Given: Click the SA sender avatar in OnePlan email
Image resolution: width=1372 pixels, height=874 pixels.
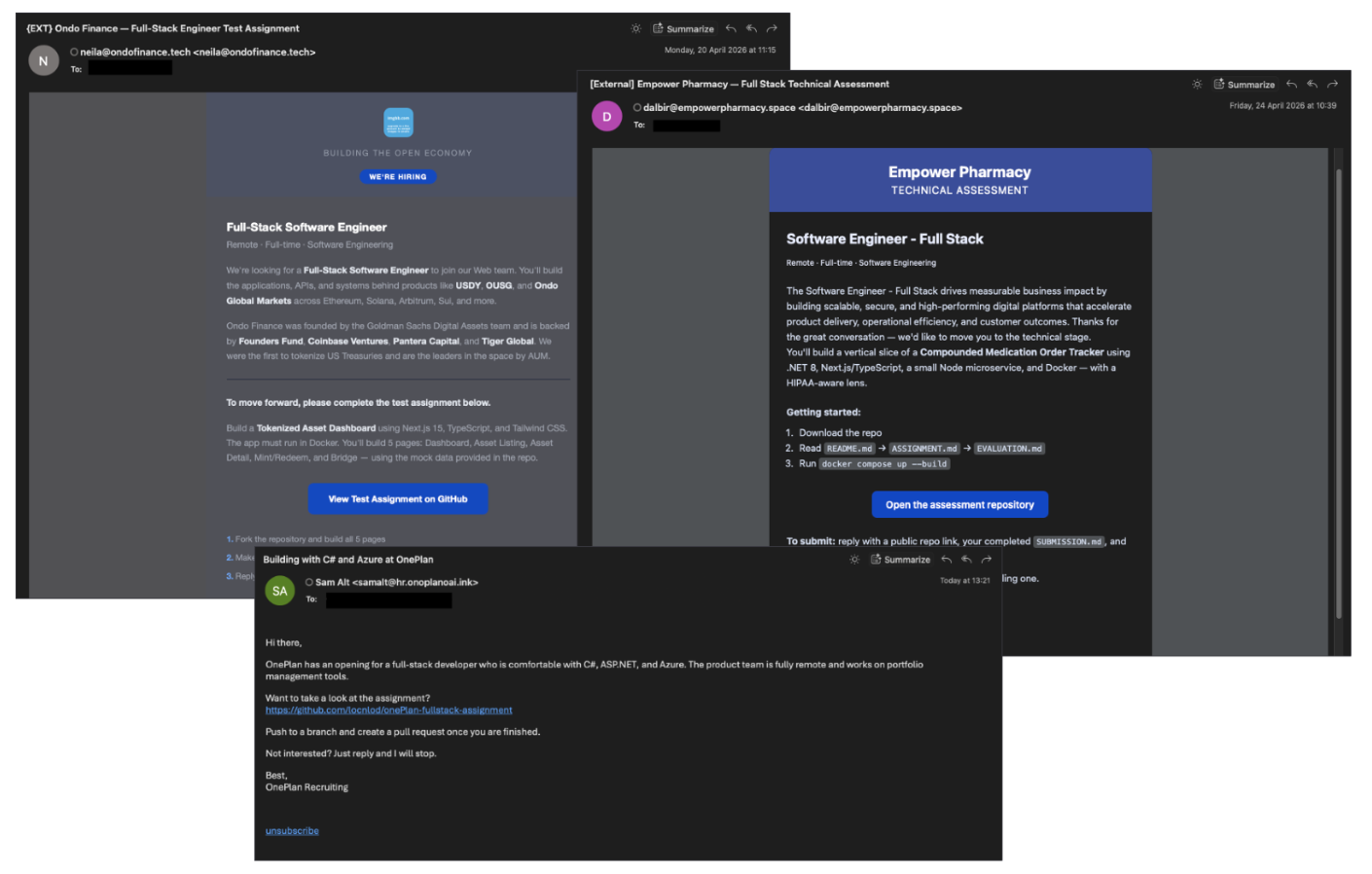Looking at the screenshot, I should pyautogui.click(x=280, y=591).
